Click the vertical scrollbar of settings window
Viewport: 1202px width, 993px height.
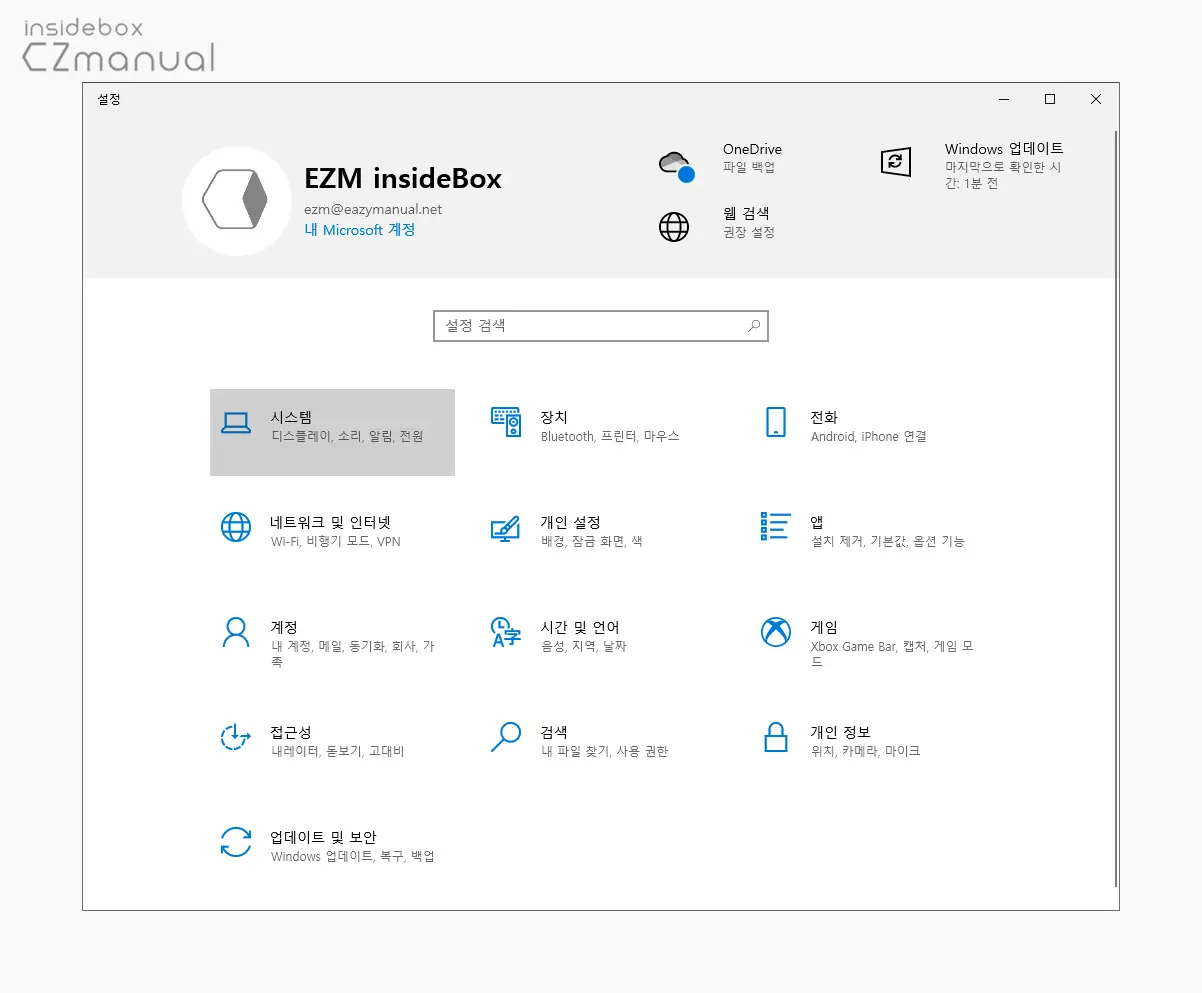1116,507
